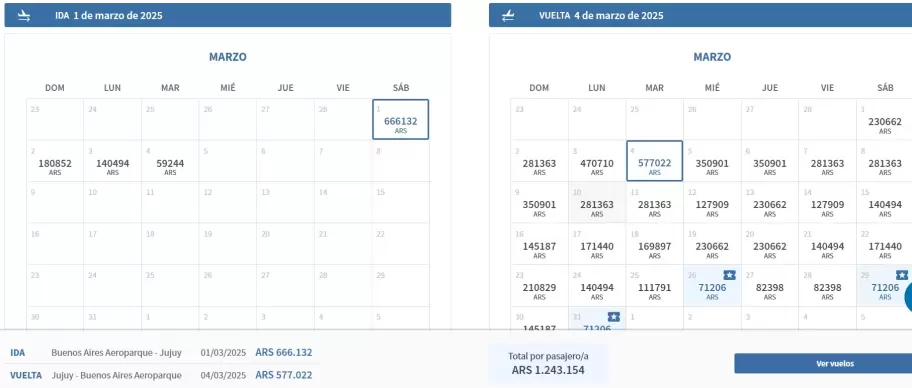
Task: Choose return March 20 at 230662 ARS
Action: 770,244
